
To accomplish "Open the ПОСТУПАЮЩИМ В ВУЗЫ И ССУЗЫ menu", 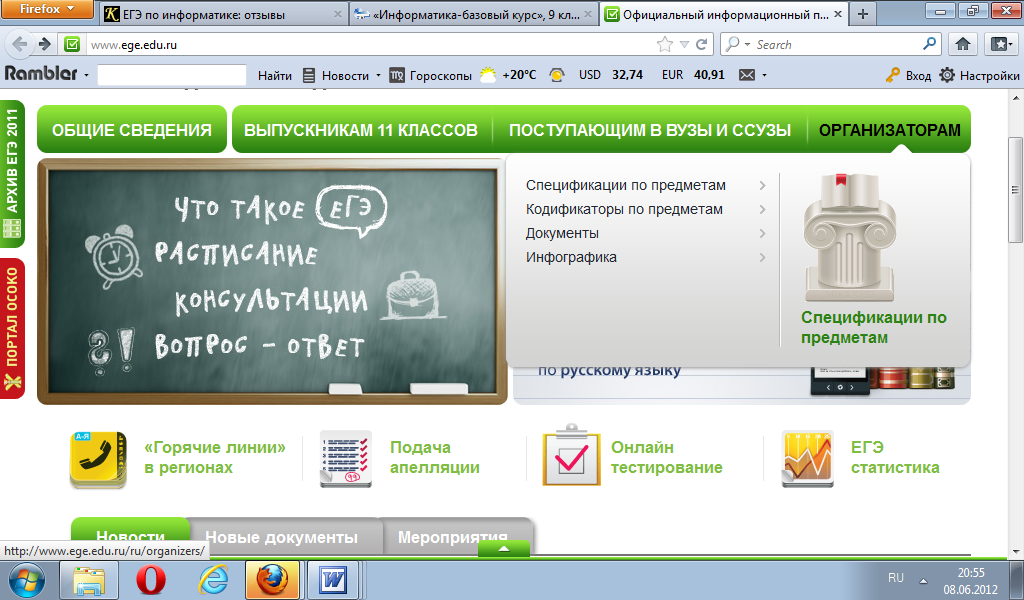I will [x=650, y=129].
